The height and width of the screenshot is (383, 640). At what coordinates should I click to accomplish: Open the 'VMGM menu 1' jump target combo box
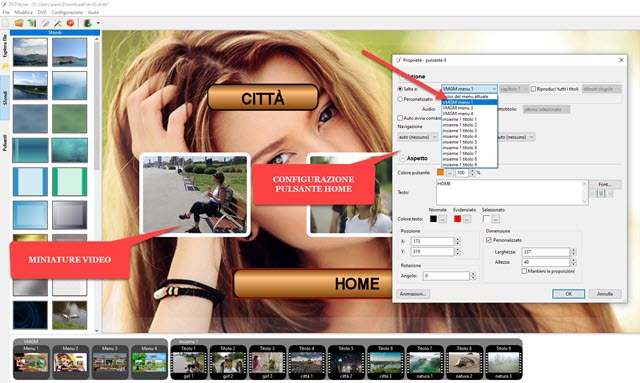[469, 89]
